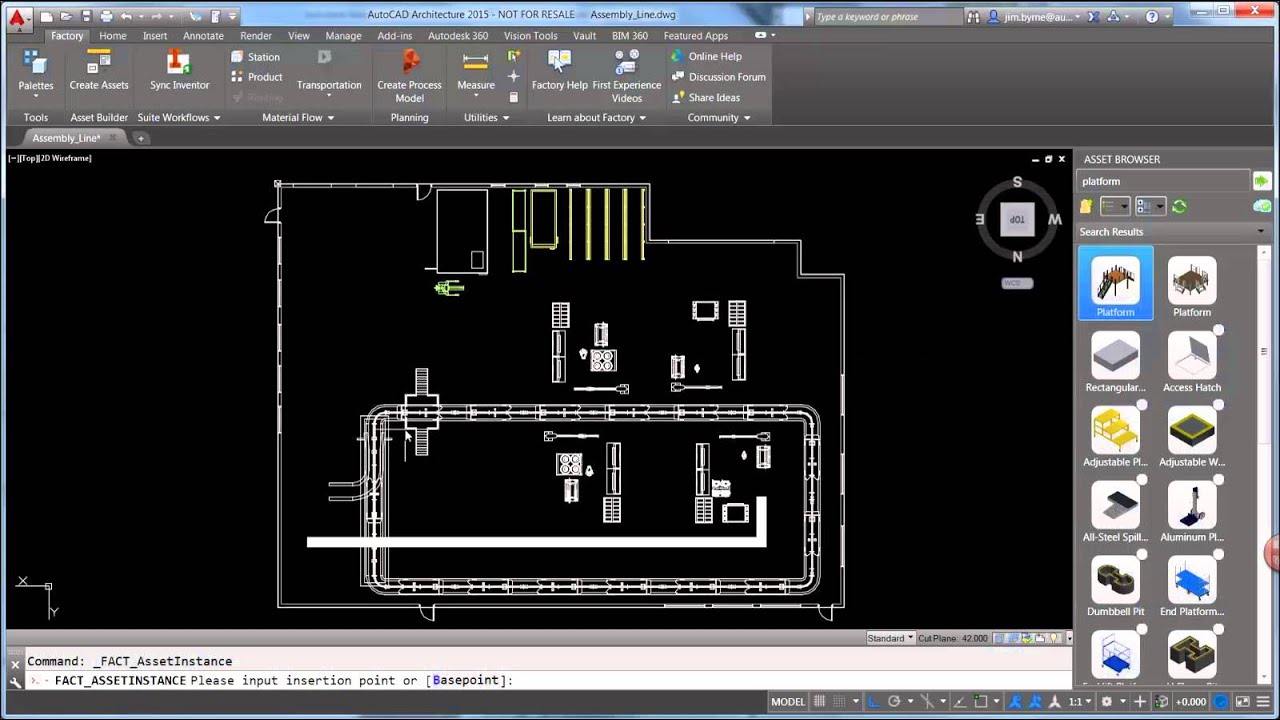Image resolution: width=1280 pixels, height=720 pixels.
Task: Click the Product tool
Action: (x=256, y=77)
